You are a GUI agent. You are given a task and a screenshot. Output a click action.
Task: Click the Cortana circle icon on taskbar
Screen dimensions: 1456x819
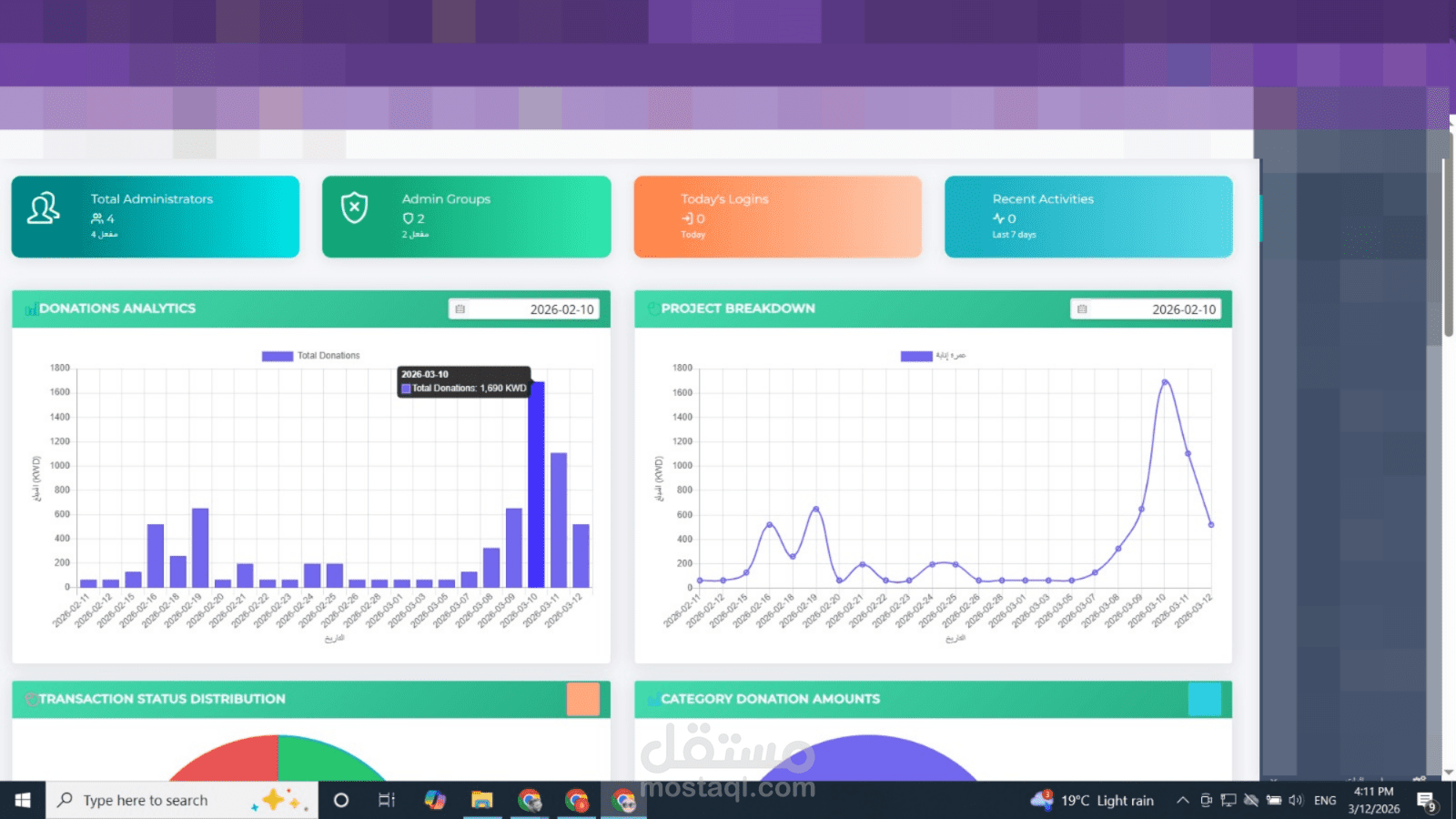[341, 800]
